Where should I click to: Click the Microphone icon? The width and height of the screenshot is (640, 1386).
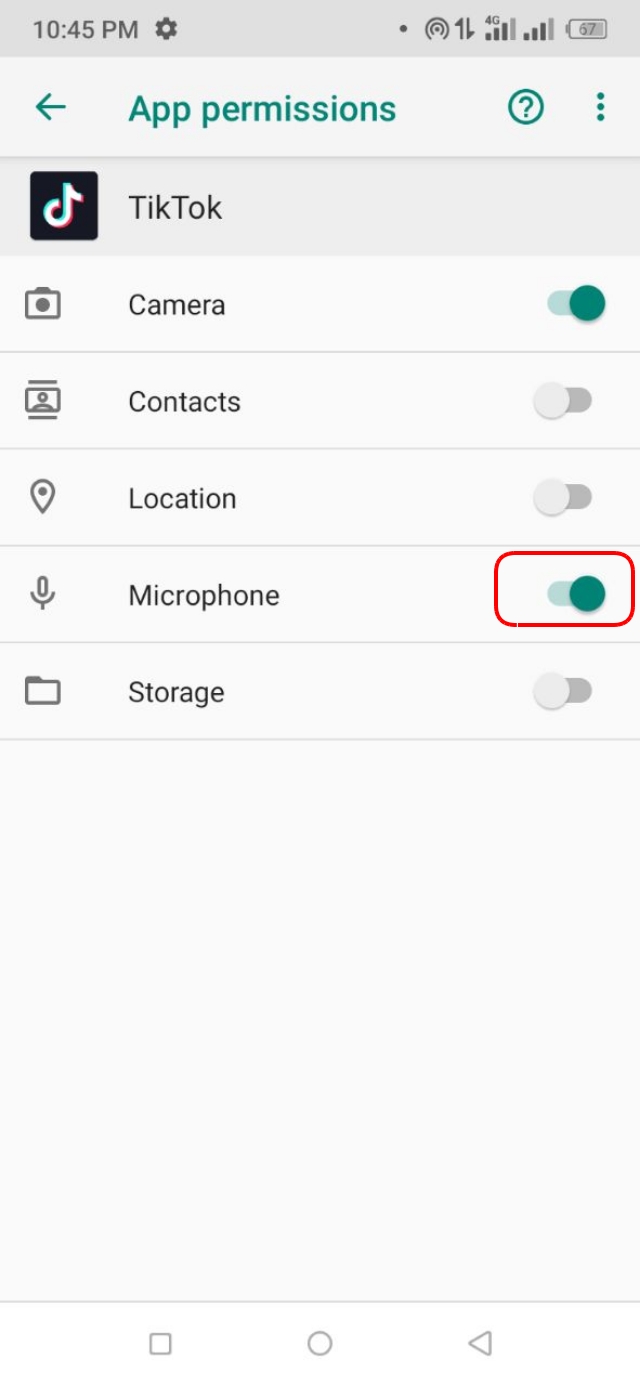(x=44, y=594)
